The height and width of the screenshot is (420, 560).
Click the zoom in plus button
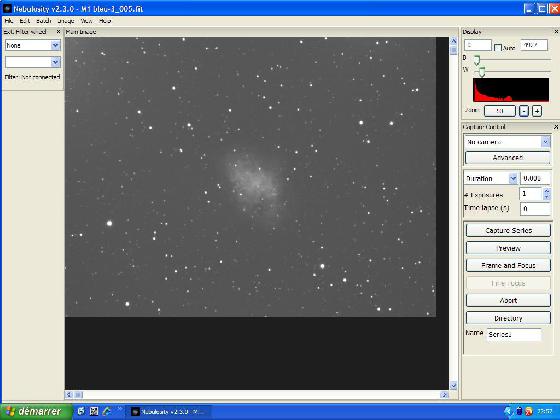537,111
